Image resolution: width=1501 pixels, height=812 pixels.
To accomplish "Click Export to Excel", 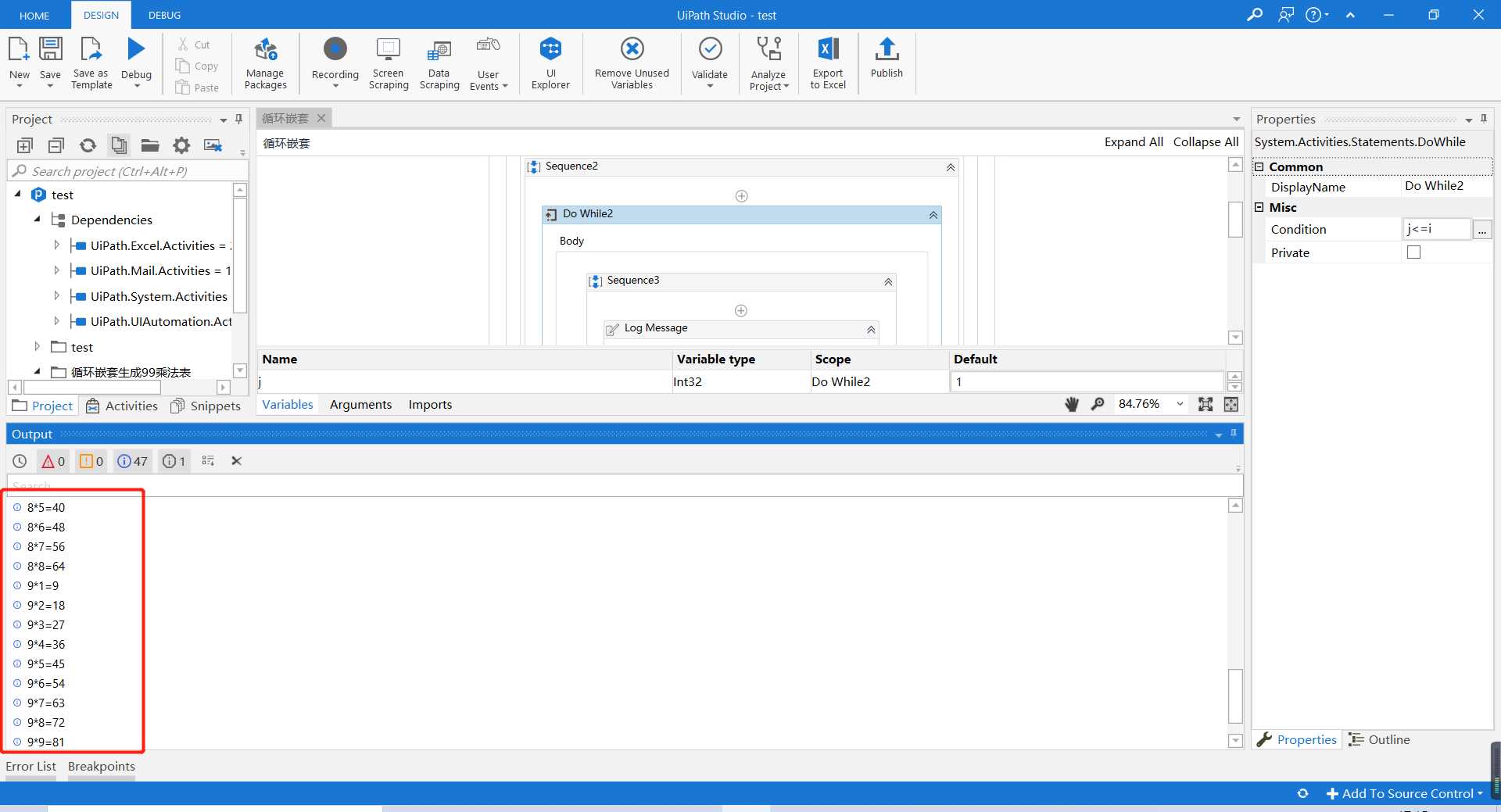I will coord(828,49).
